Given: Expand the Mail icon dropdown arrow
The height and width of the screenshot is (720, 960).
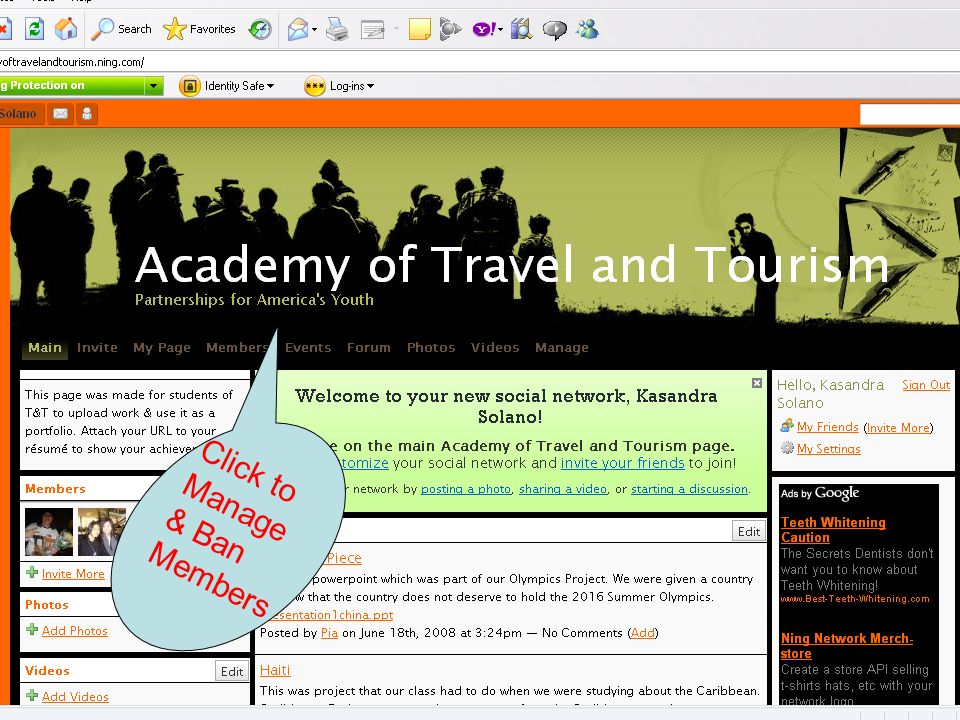Looking at the screenshot, I should [x=314, y=29].
